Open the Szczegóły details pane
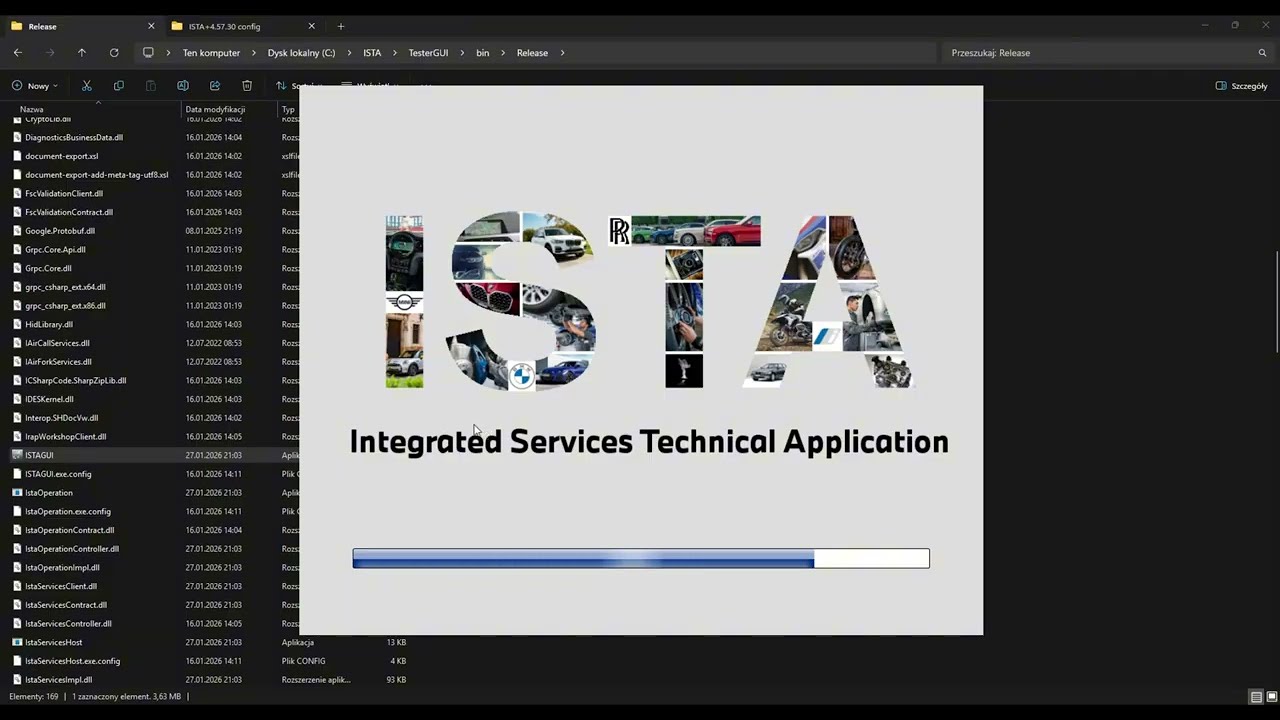 click(1241, 86)
